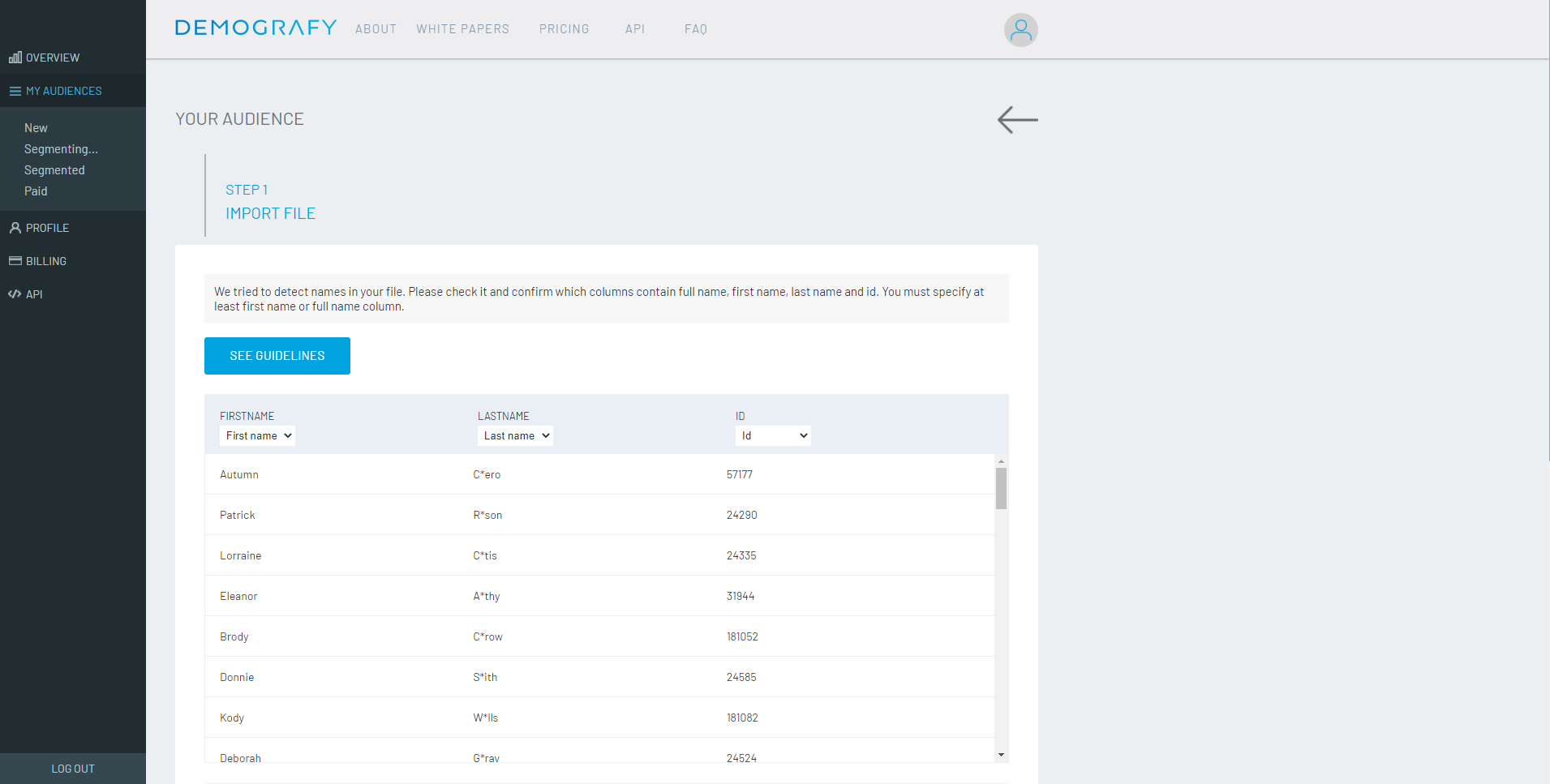Click the user account avatar icon
The width and height of the screenshot is (1550, 784).
click(1020, 30)
